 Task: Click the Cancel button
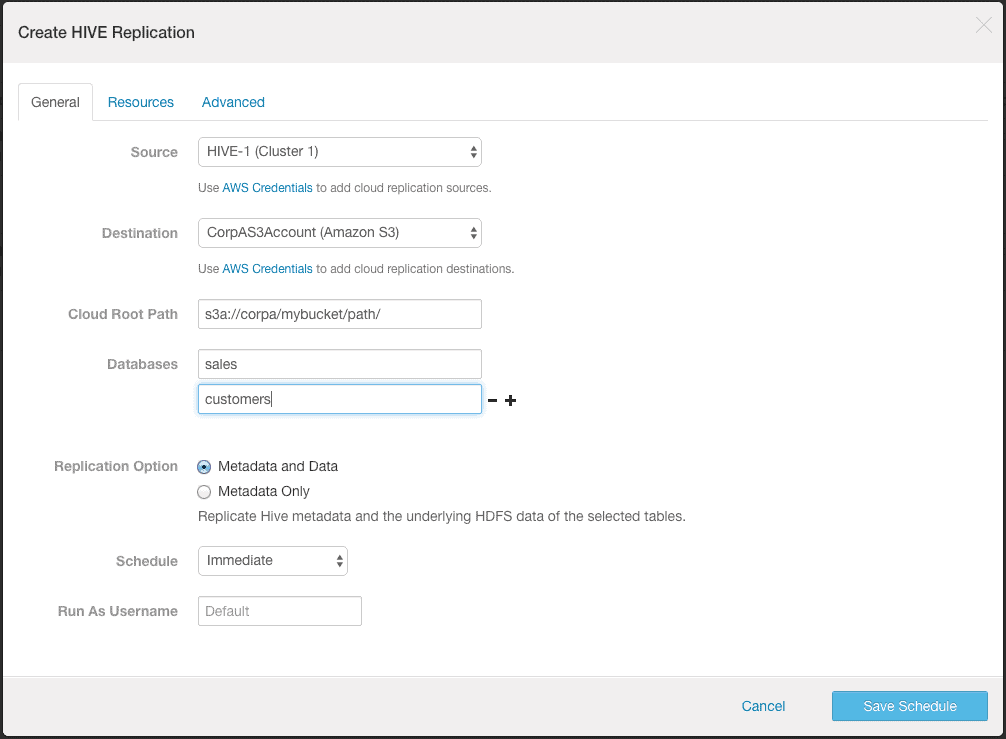coord(763,706)
